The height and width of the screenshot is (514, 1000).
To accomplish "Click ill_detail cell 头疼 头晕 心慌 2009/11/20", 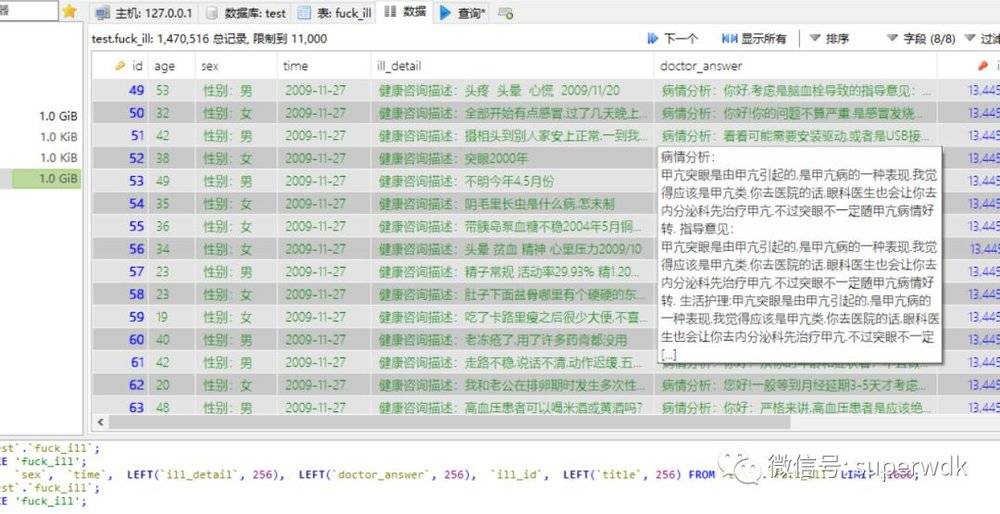I will click(x=512, y=91).
